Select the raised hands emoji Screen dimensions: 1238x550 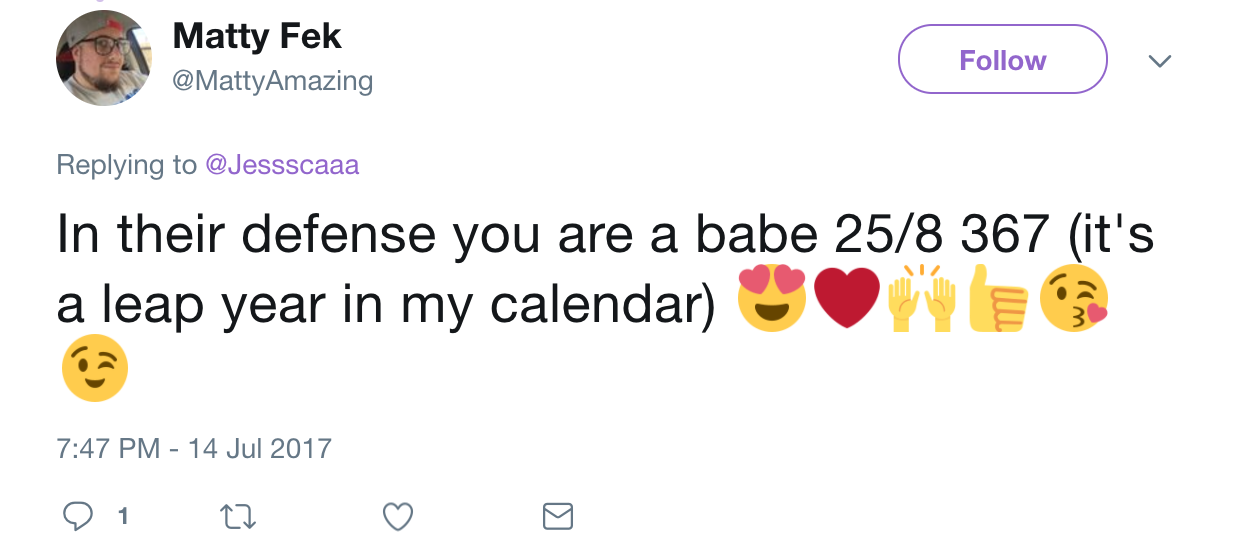922,299
